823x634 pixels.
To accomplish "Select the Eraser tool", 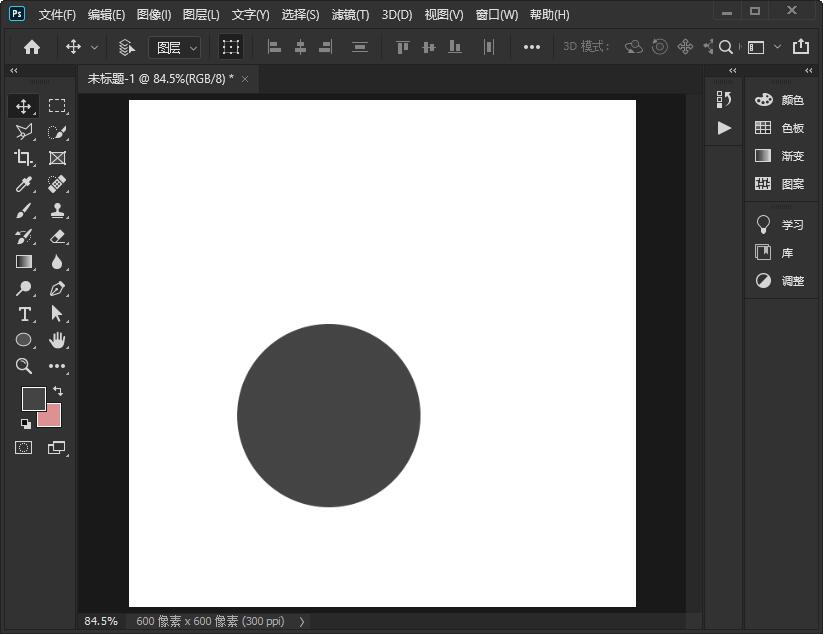I will 57,236.
